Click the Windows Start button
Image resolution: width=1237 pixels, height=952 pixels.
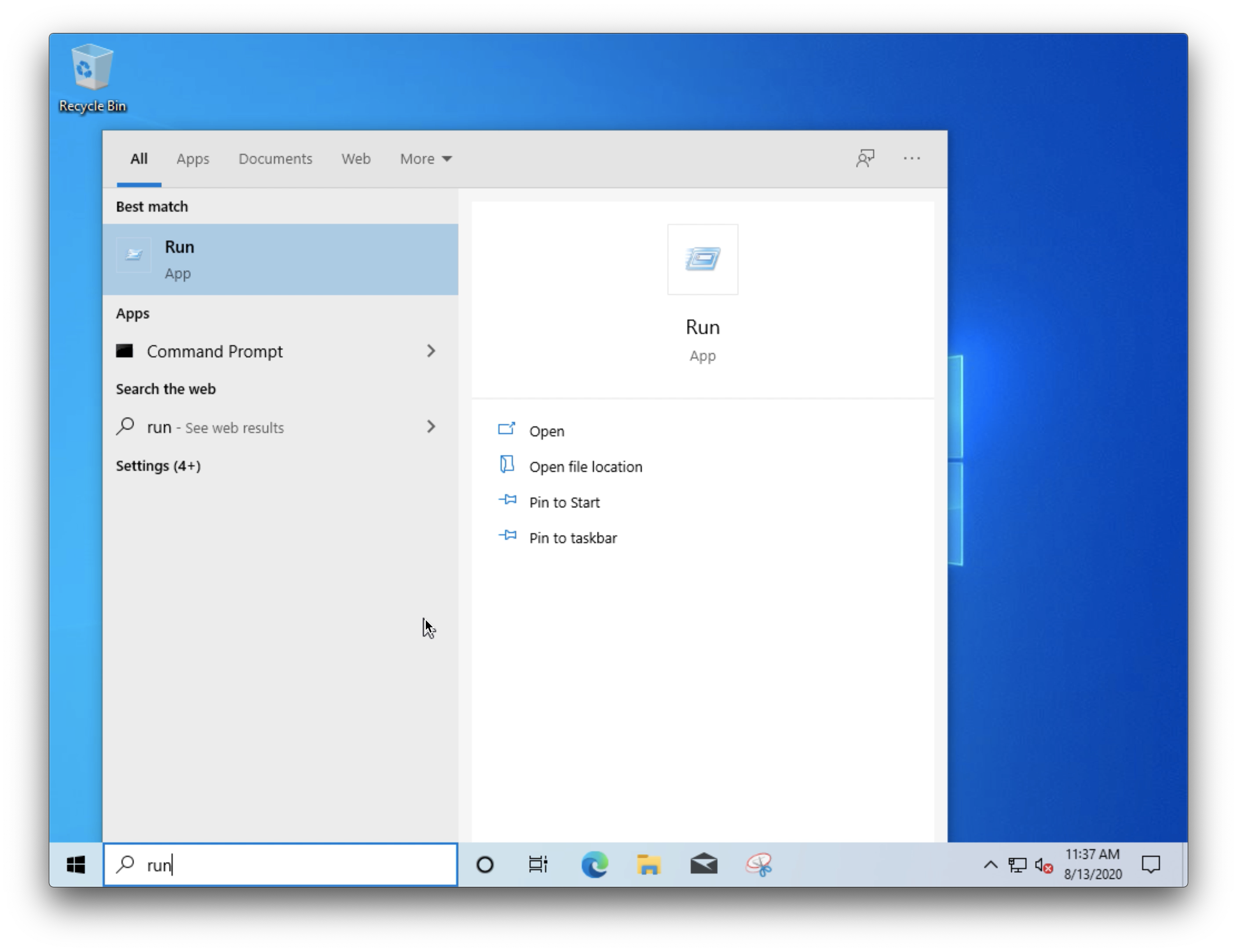[x=76, y=865]
